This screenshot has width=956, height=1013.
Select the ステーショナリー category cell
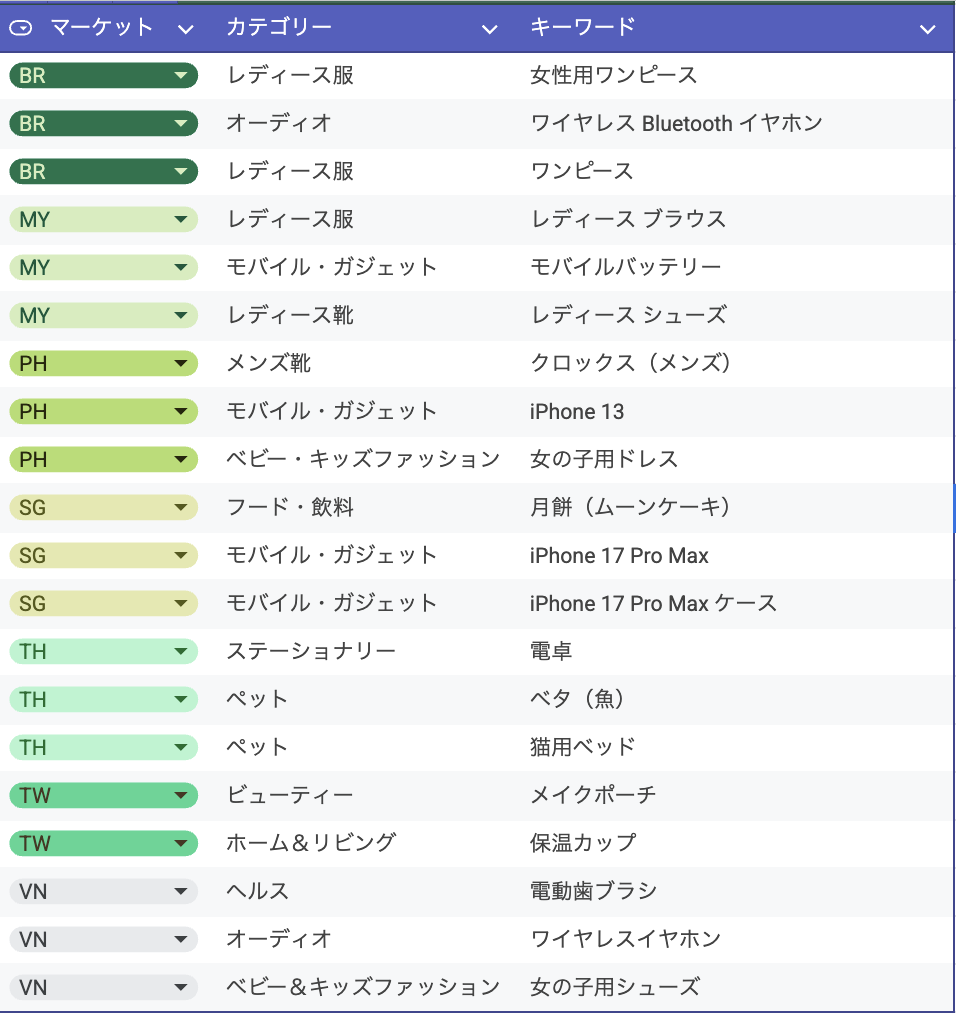pos(311,652)
